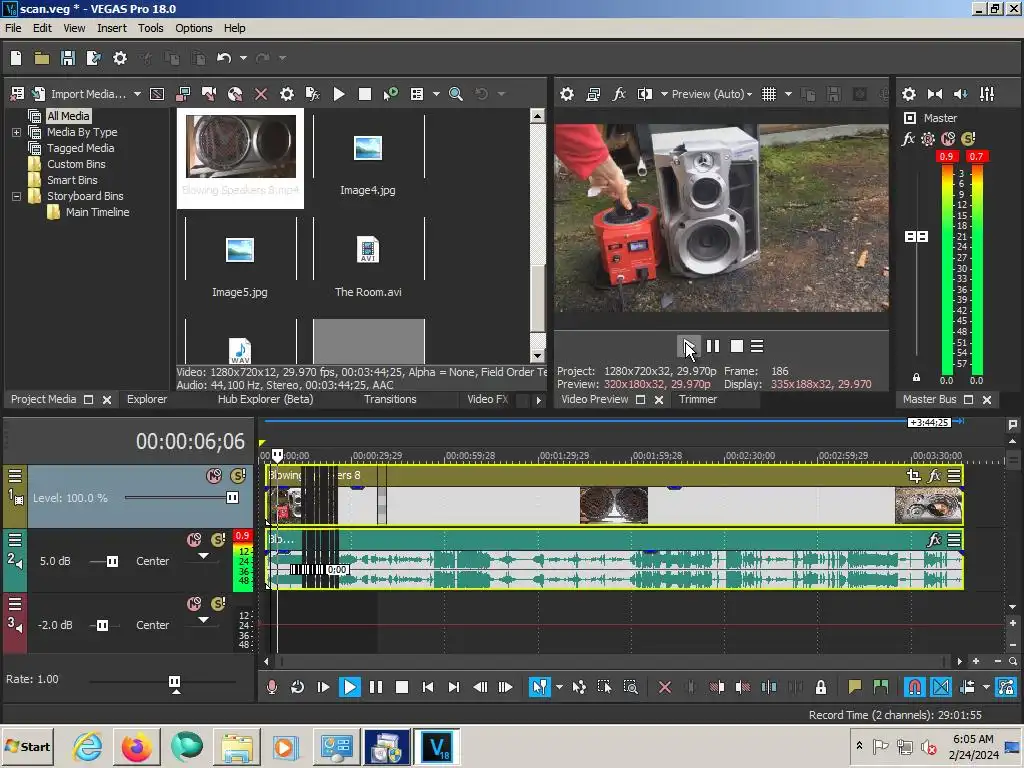The width and height of the screenshot is (1024, 768).
Task: Open the audio event FX button
Action: click(x=934, y=540)
